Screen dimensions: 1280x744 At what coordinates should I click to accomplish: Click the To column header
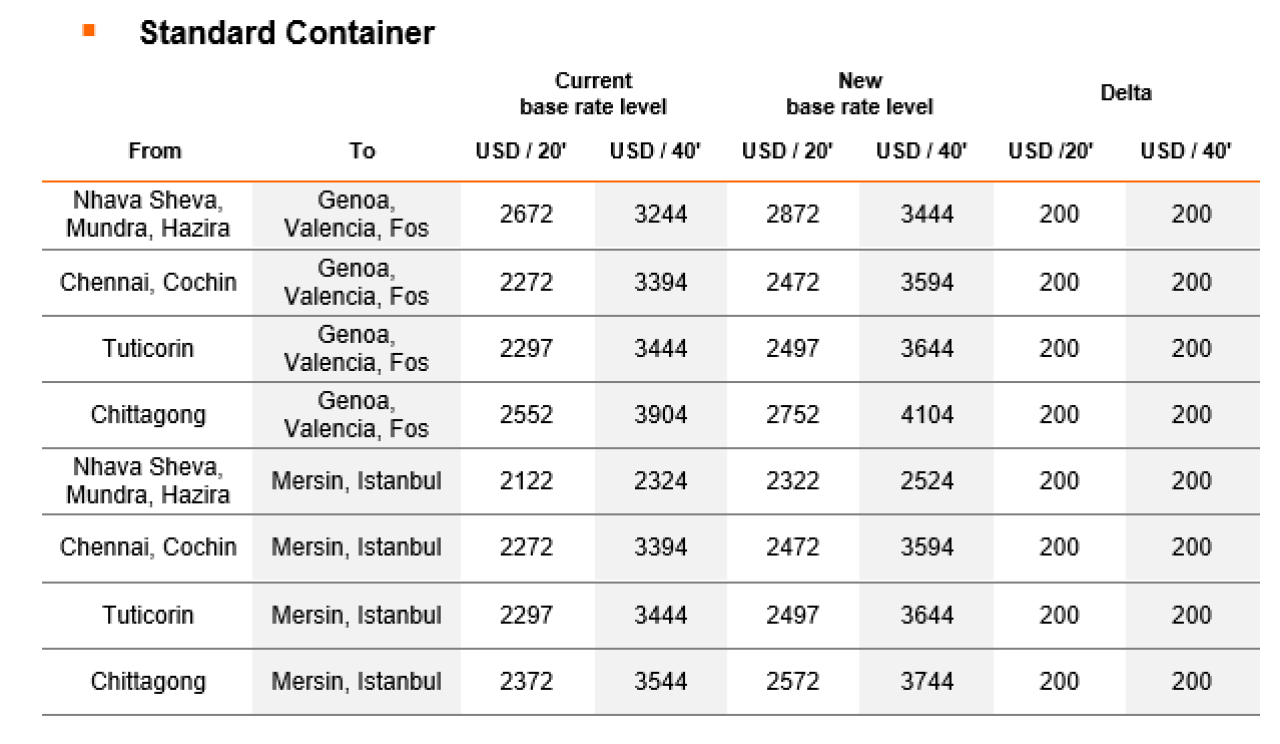pyautogui.click(x=362, y=151)
